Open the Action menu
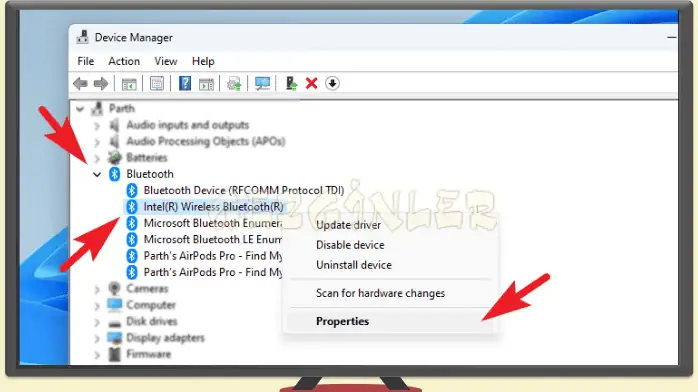698x392 pixels. 124,61
